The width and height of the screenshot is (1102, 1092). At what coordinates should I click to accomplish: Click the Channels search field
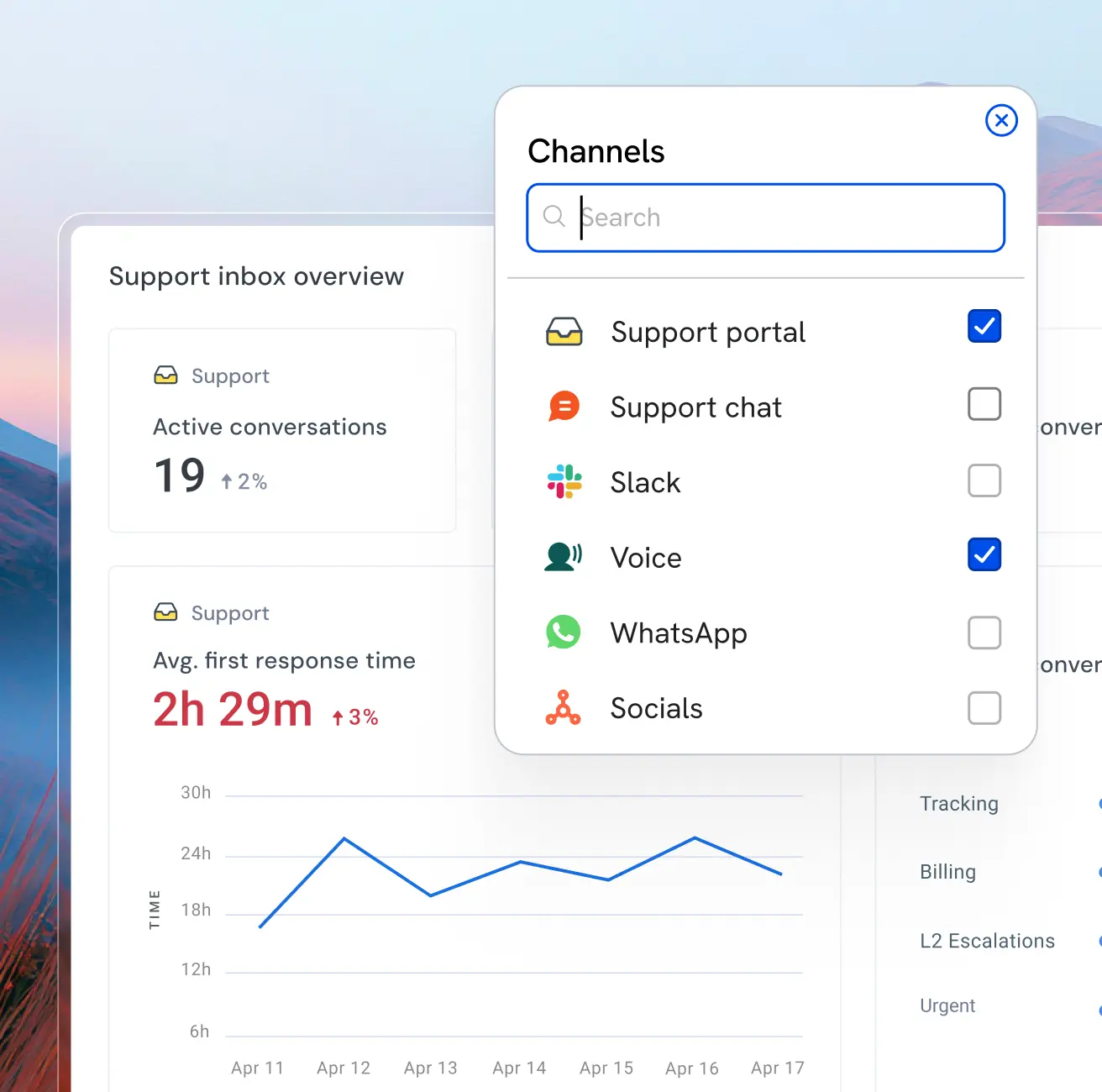tap(765, 218)
